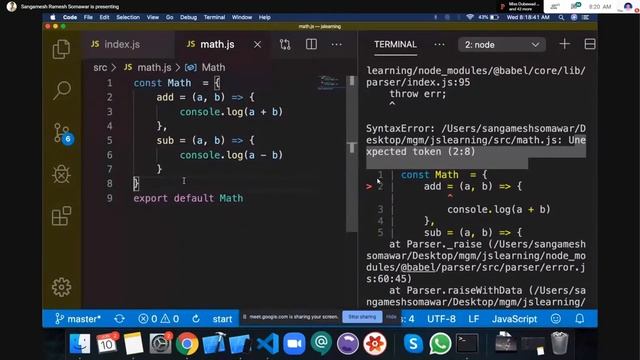The height and width of the screenshot is (360, 640).
Task: Open Terminal app in the dock
Action: point(467,344)
